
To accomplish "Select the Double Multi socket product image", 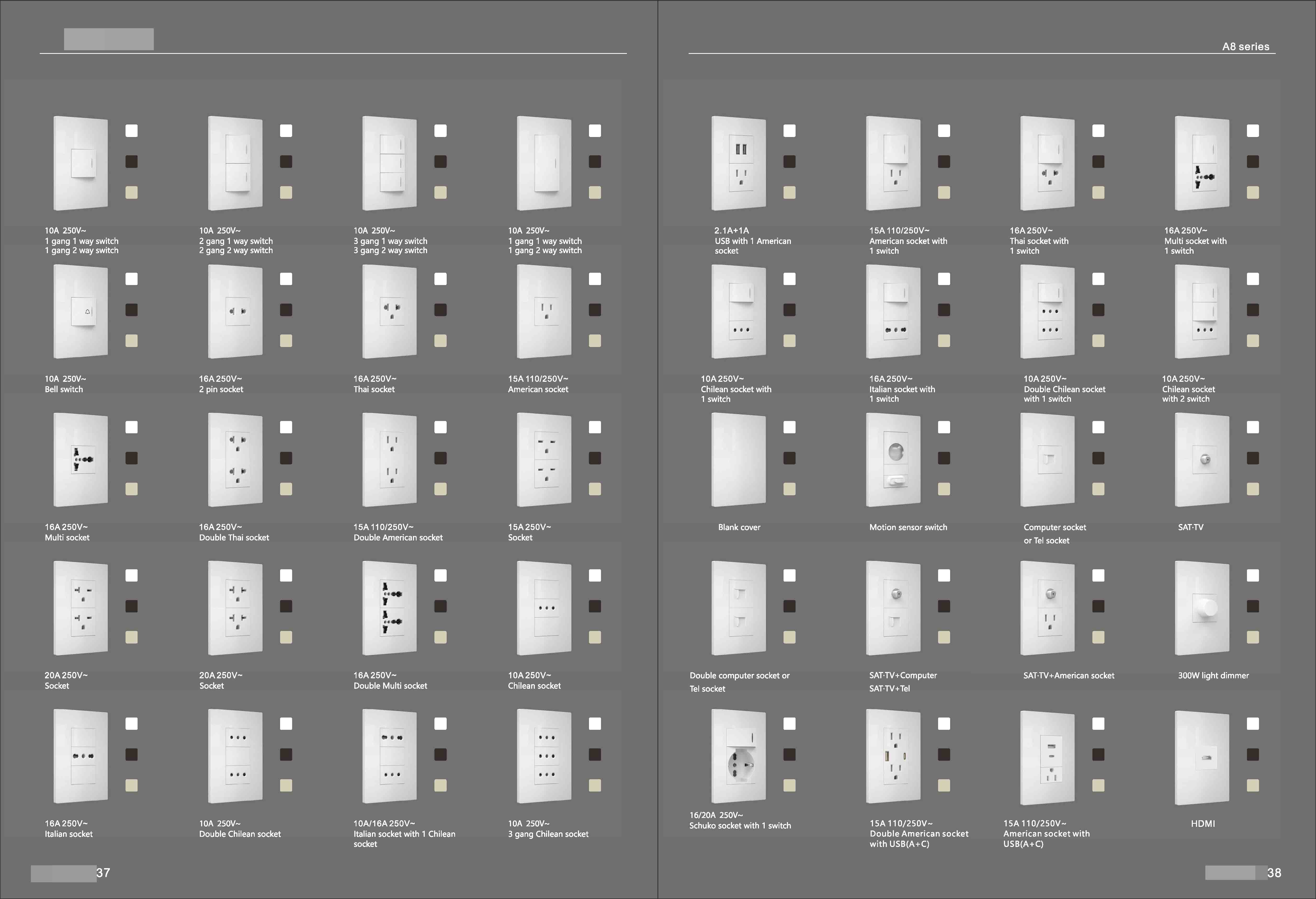I will 390,608.
